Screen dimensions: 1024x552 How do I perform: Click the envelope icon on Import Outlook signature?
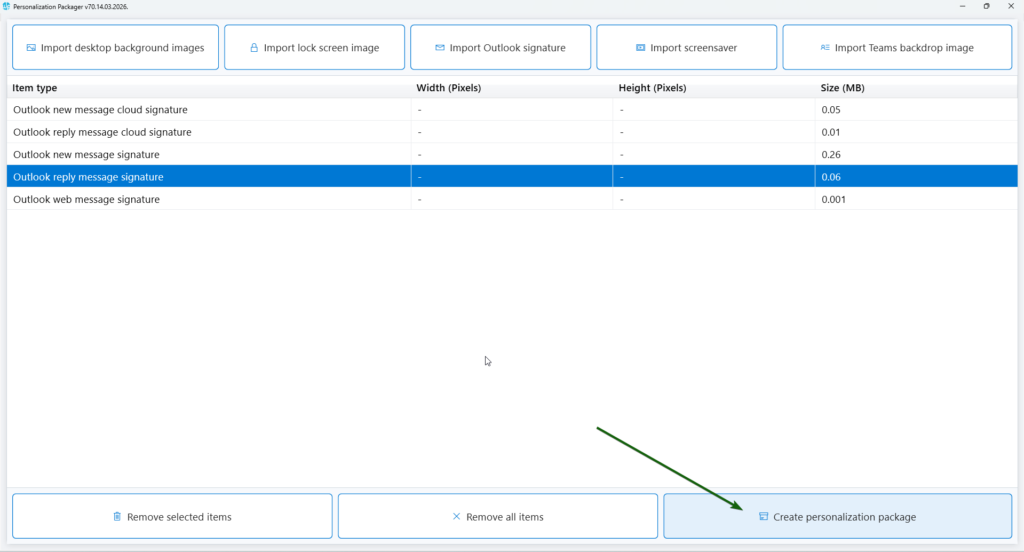(440, 48)
